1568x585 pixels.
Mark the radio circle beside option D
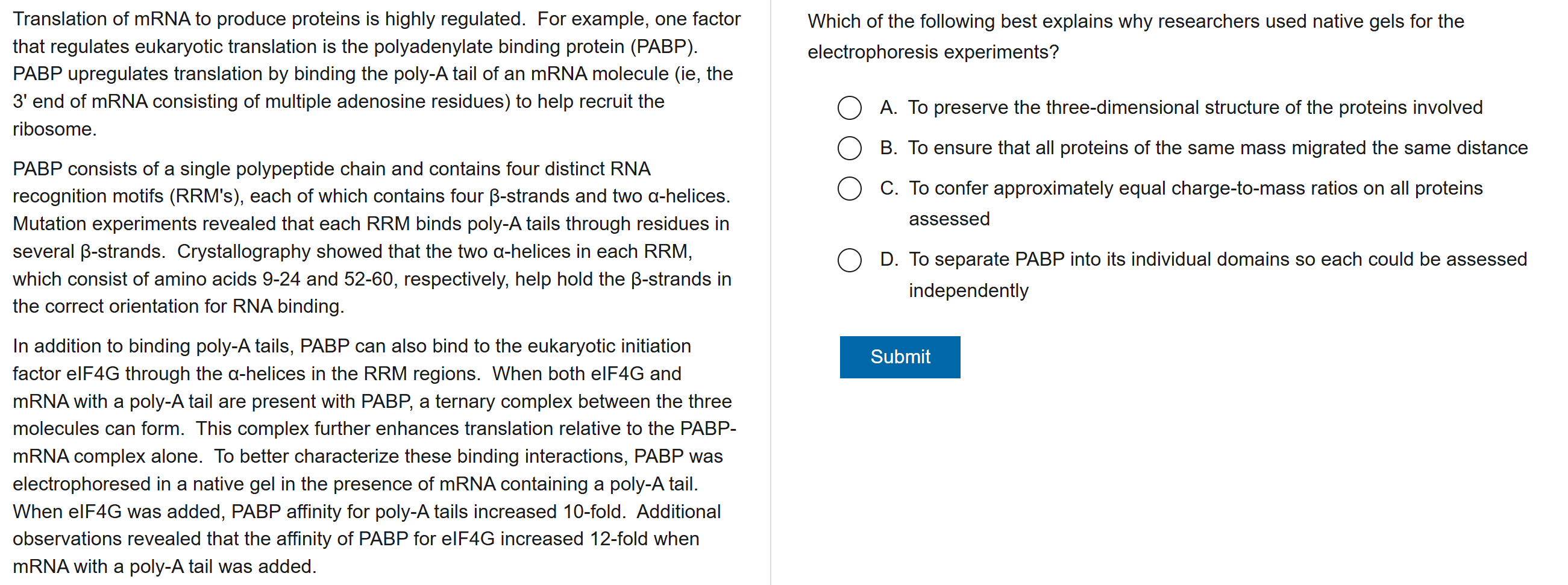(849, 260)
